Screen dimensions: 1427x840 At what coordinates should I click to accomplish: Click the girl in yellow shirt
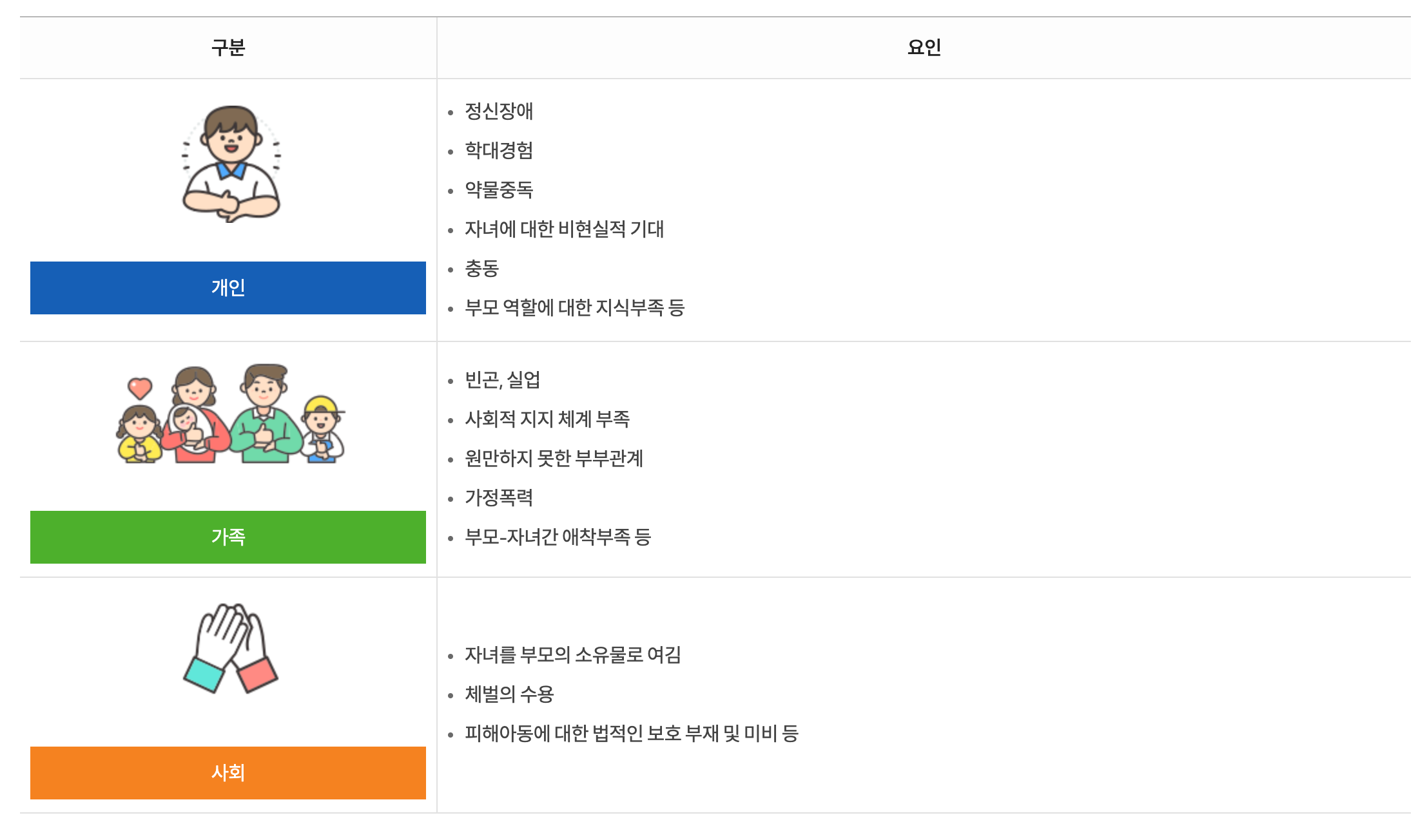139,435
